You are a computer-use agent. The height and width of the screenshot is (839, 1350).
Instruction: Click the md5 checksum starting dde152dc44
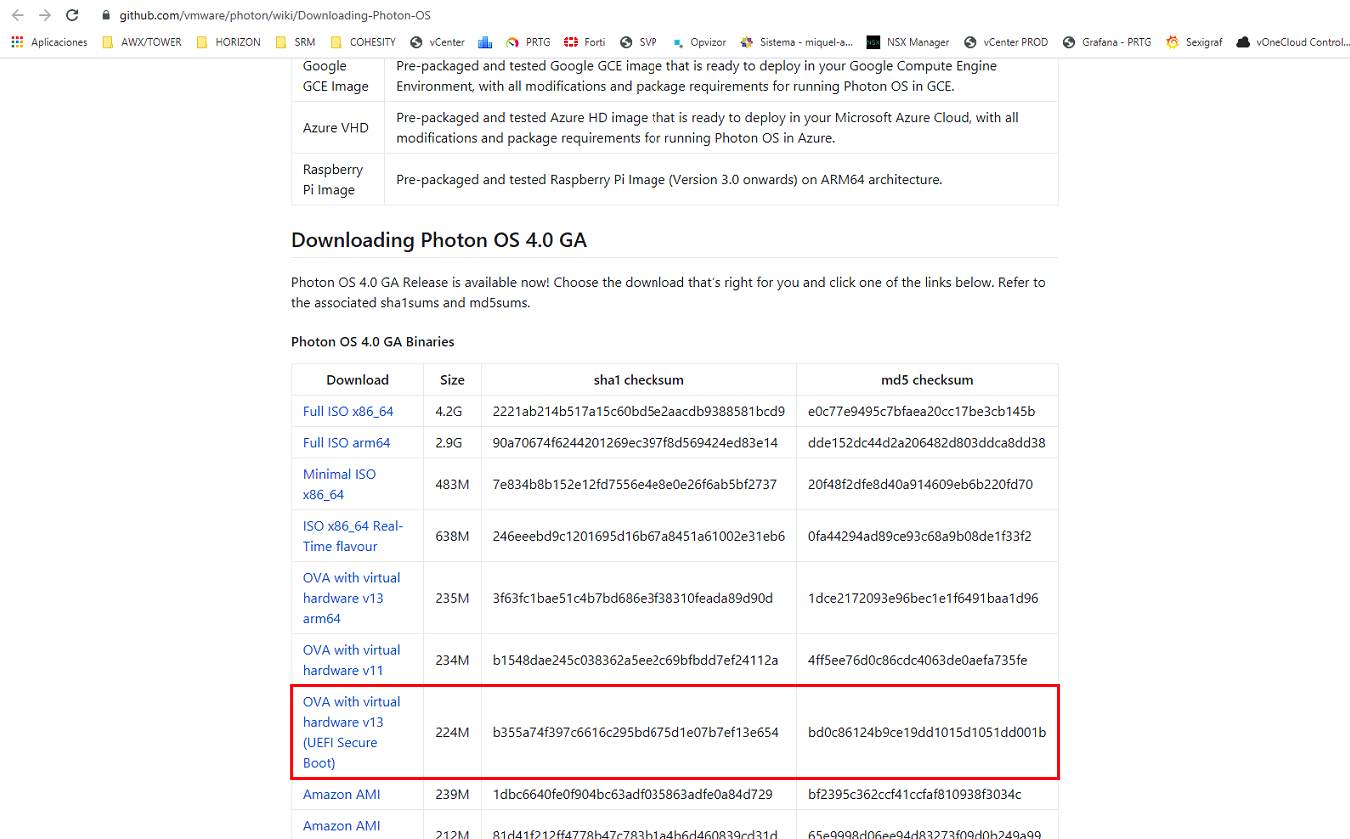point(927,442)
